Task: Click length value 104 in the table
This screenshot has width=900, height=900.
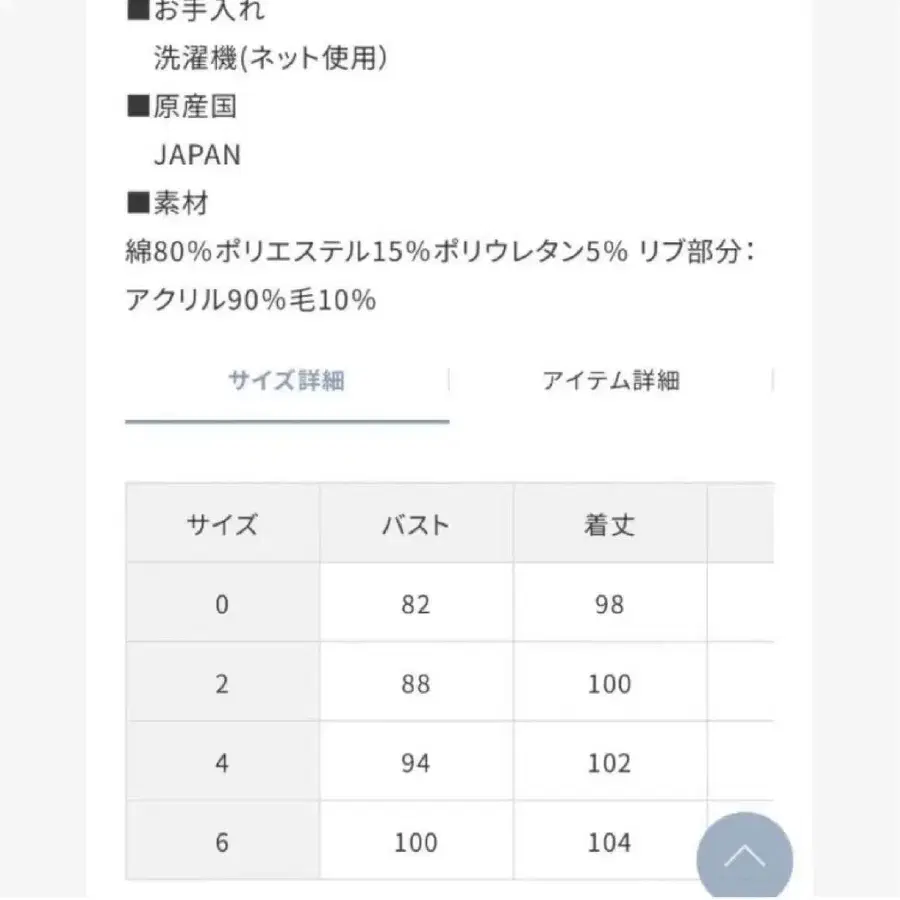Action: point(609,843)
